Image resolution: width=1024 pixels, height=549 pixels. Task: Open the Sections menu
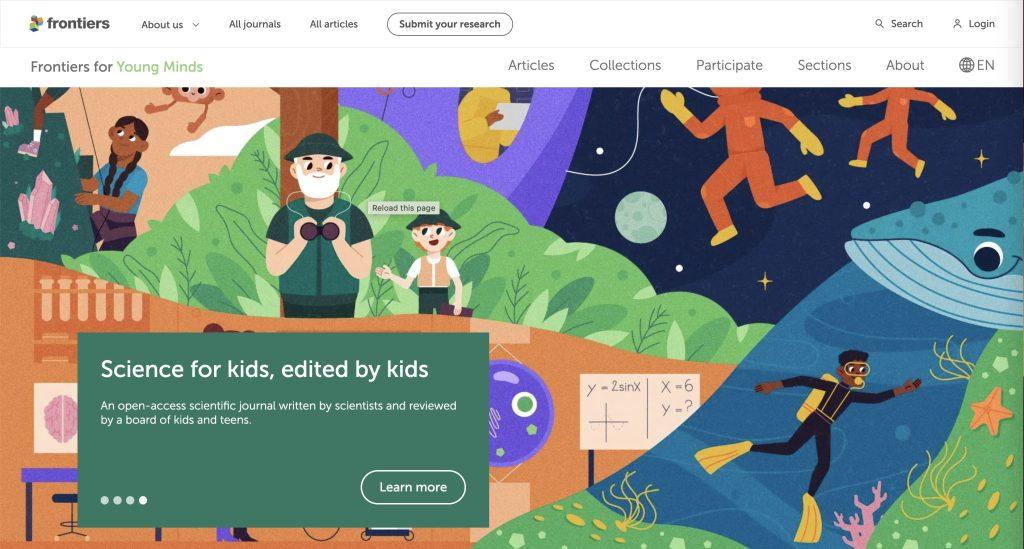pyautogui.click(x=824, y=65)
